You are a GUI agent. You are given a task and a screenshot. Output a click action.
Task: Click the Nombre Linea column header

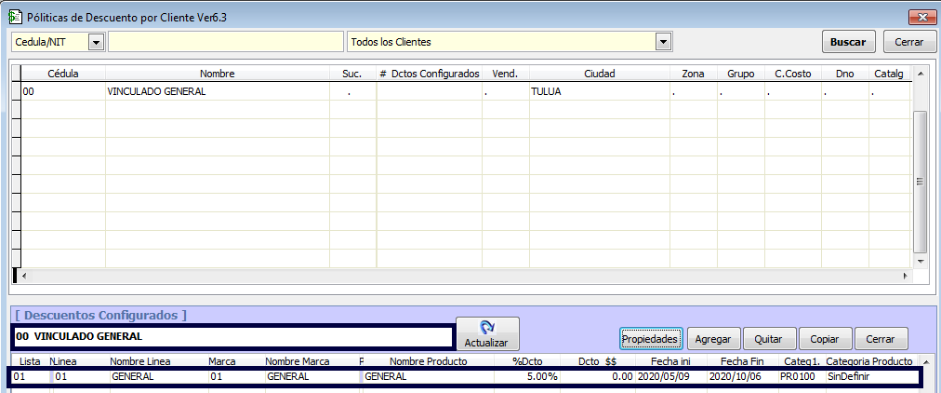point(140,361)
